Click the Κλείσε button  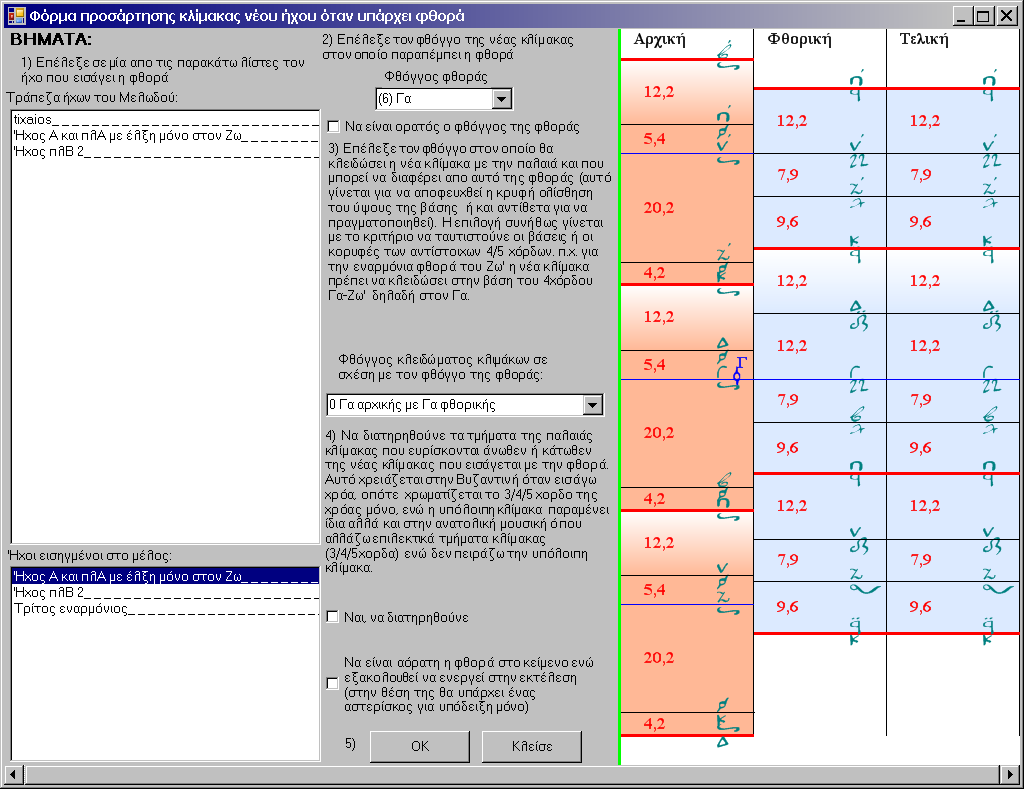[x=531, y=746]
